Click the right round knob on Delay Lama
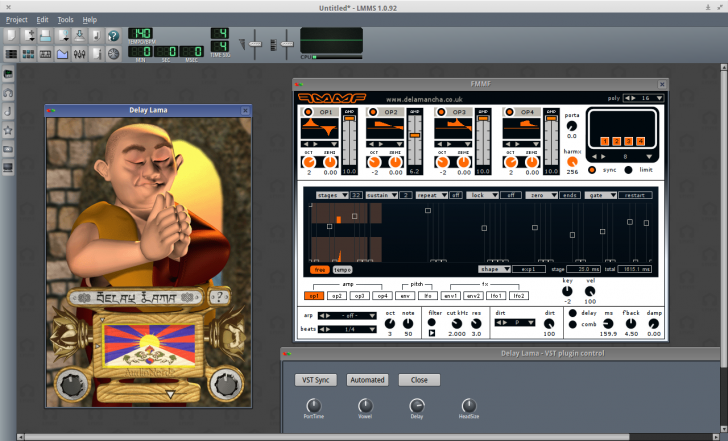The image size is (728, 441). click(x=226, y=384)
